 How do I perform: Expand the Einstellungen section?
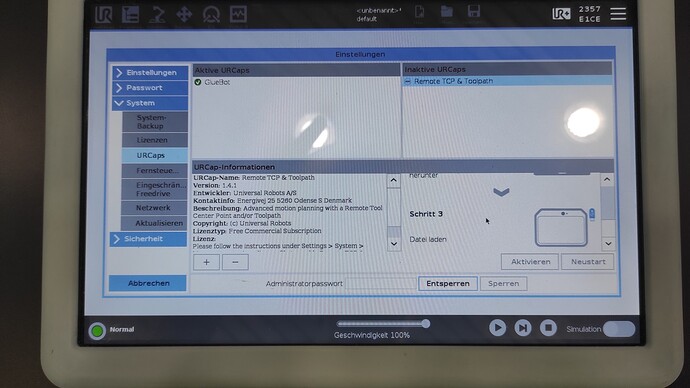(150, 73)
